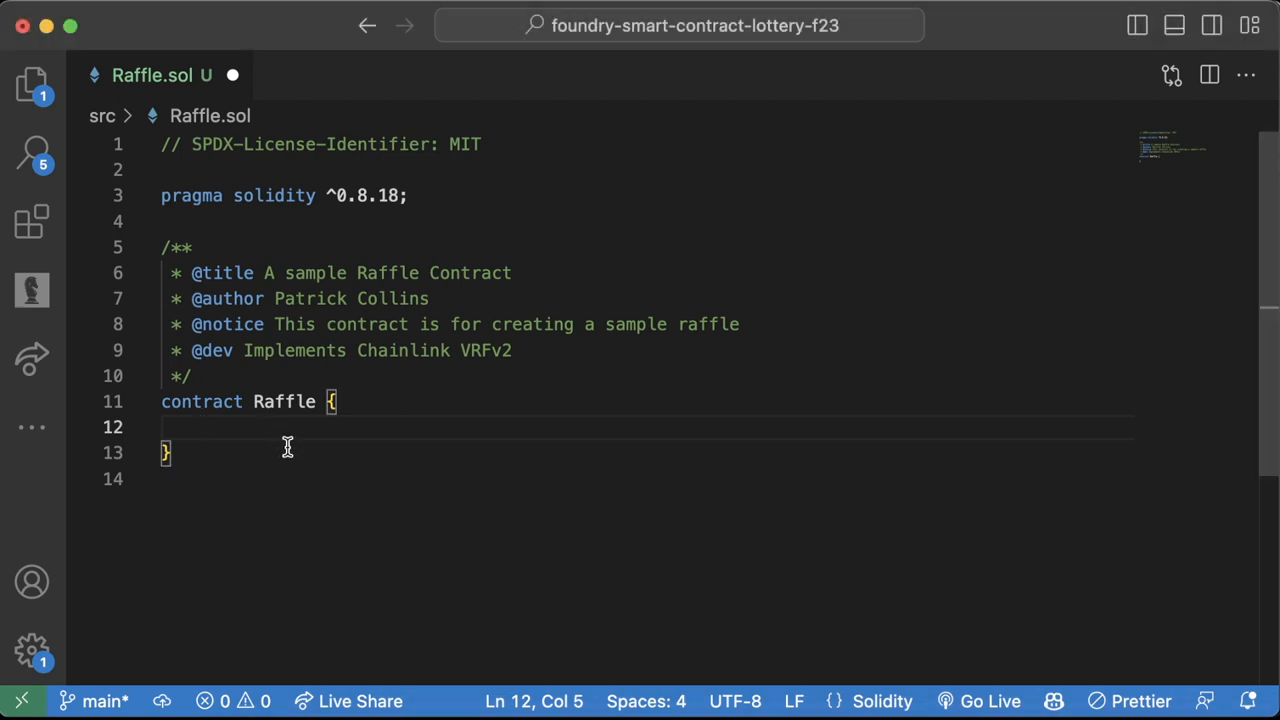Viewport: 1280px width, 720px height.
Task: Click the main* git branch button
Action: tap(94, 701)
